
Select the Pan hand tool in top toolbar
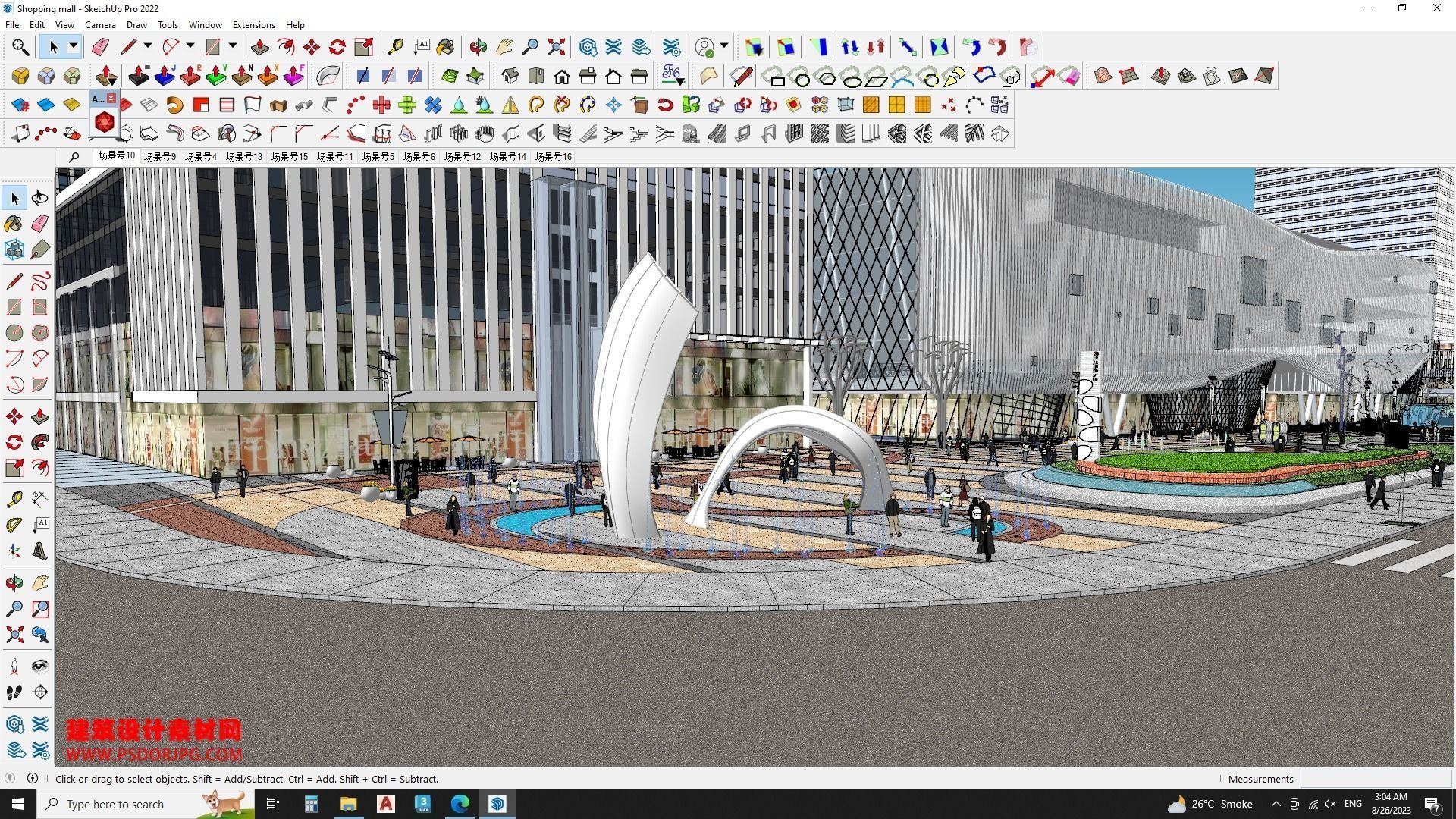point(504,47)
